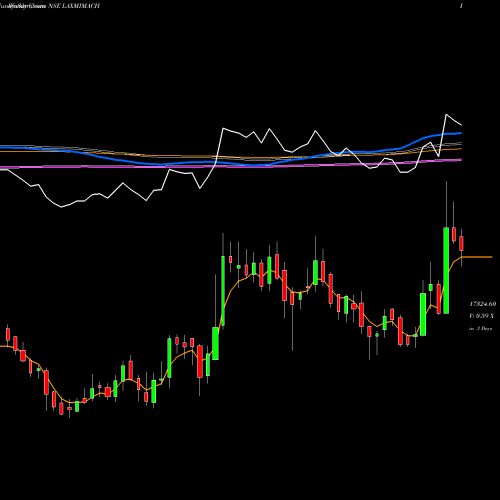Click the '17824.60' price value
This screenshot has height=500, width=500.
(x=483, y=304)
